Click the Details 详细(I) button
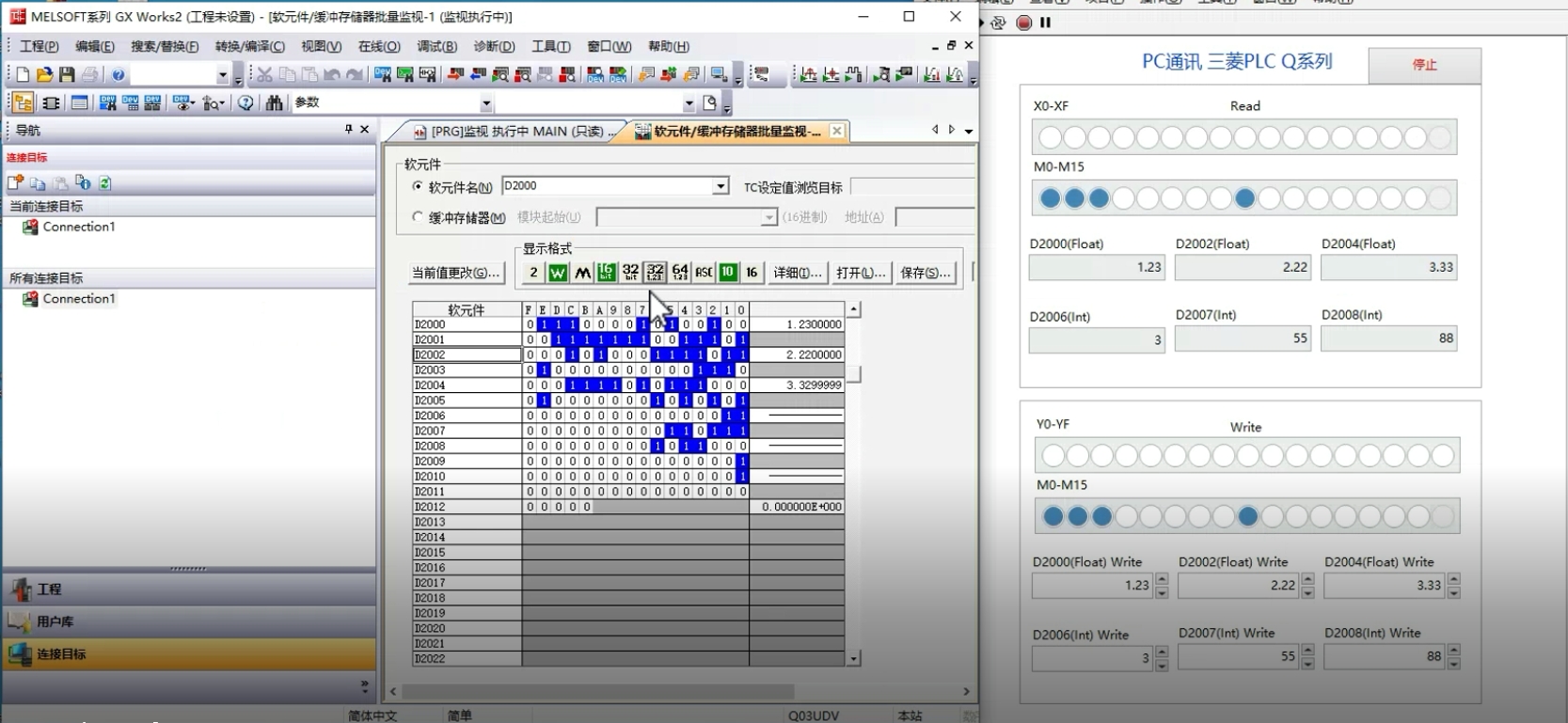This screenshot has height=723, width=1568. (797, 273)
